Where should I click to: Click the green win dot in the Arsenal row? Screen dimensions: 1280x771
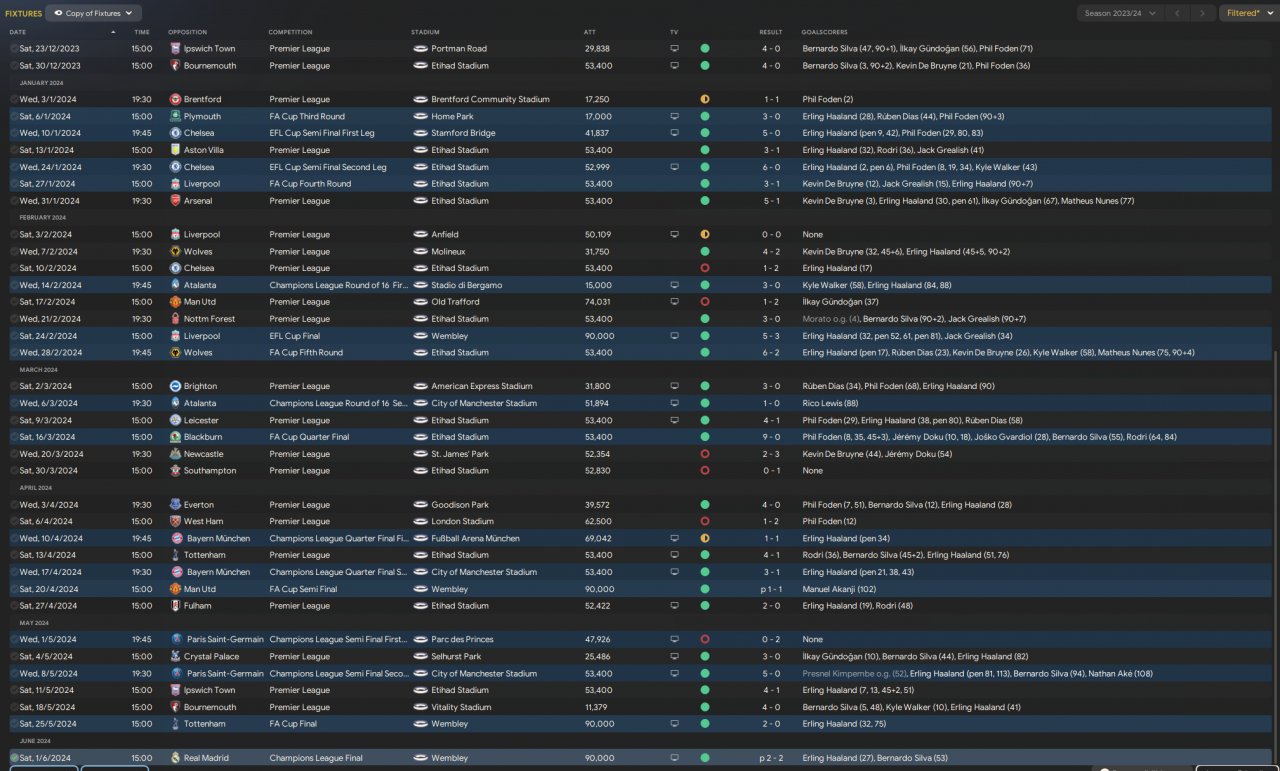705,201
